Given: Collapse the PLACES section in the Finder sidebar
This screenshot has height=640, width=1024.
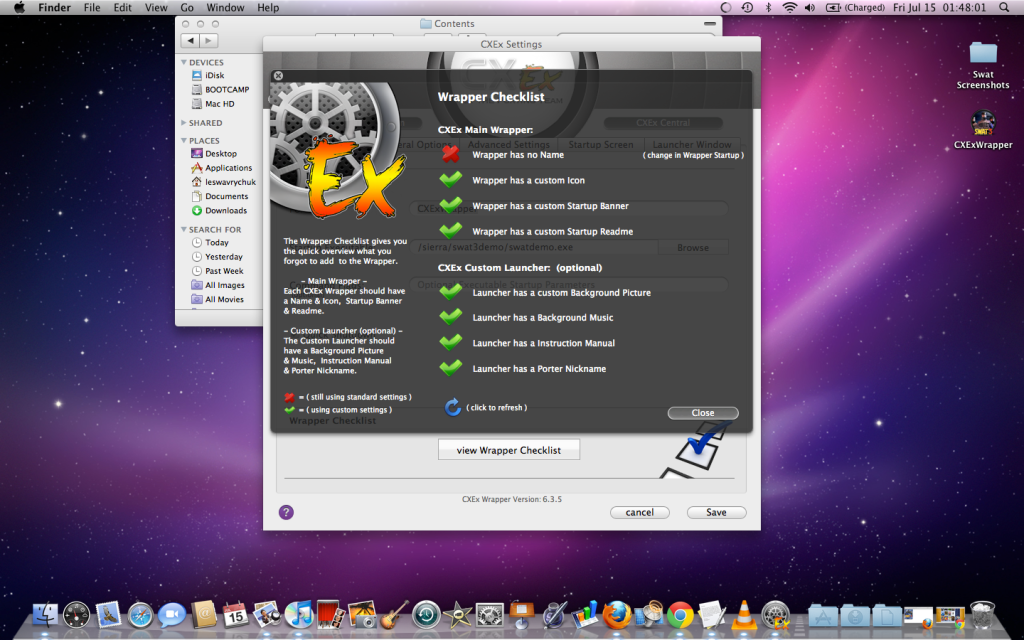Looking at the screenshot, I should 184,140.
